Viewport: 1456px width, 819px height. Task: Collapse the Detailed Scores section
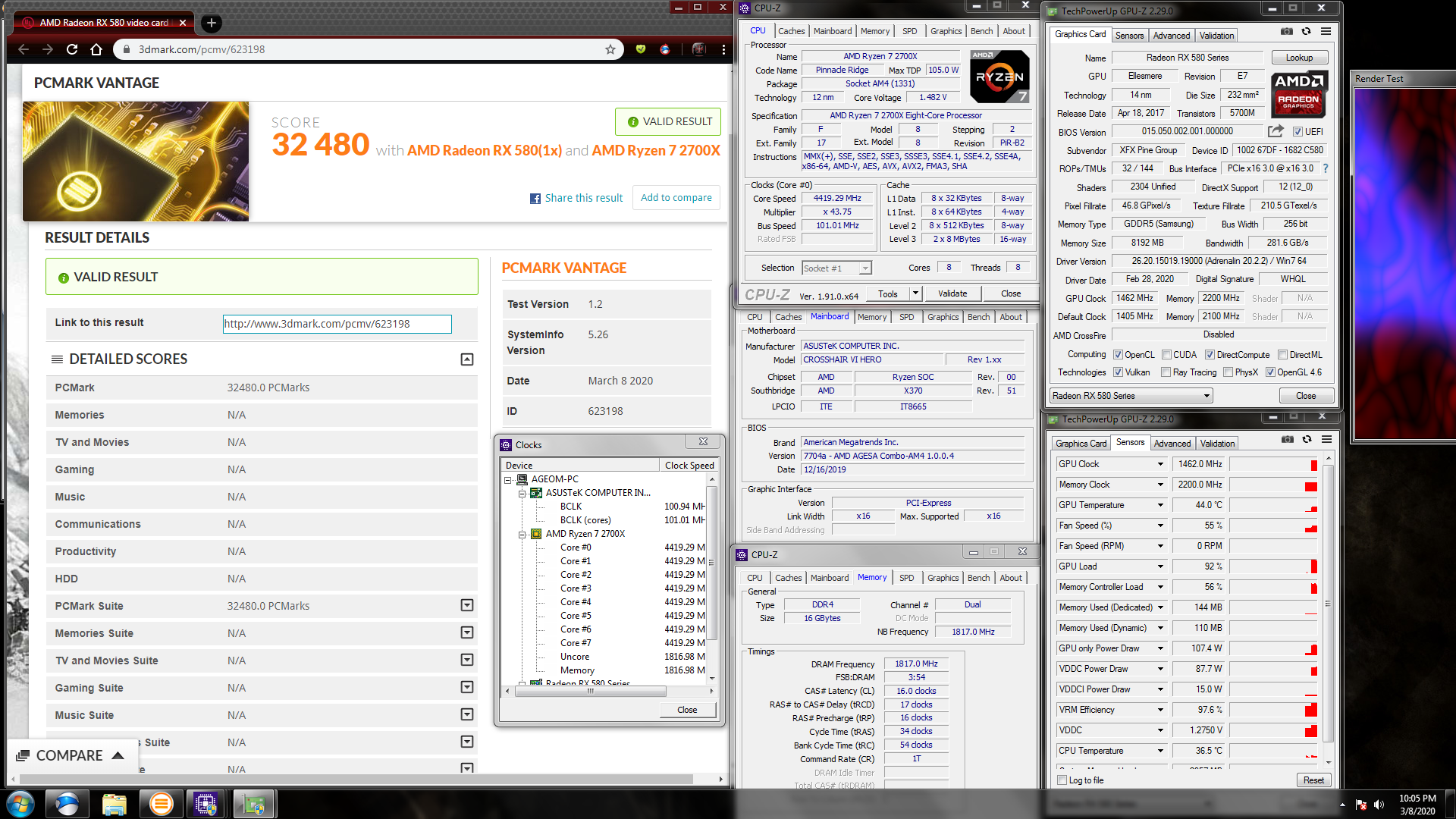pyautogui.click(x=467, y=359)
